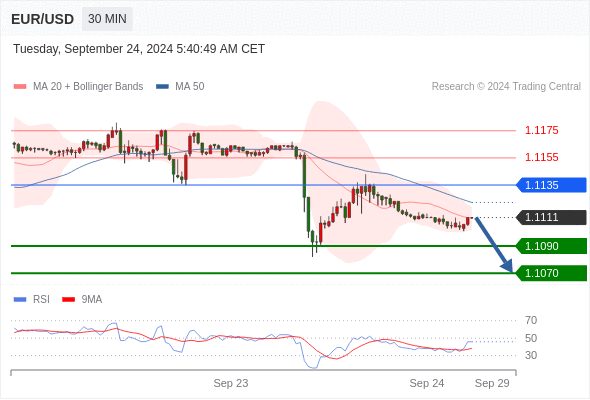Click the 1.1155 resistance level label
This screenshot has width=590, height=400.
click(x=541, y=157)
